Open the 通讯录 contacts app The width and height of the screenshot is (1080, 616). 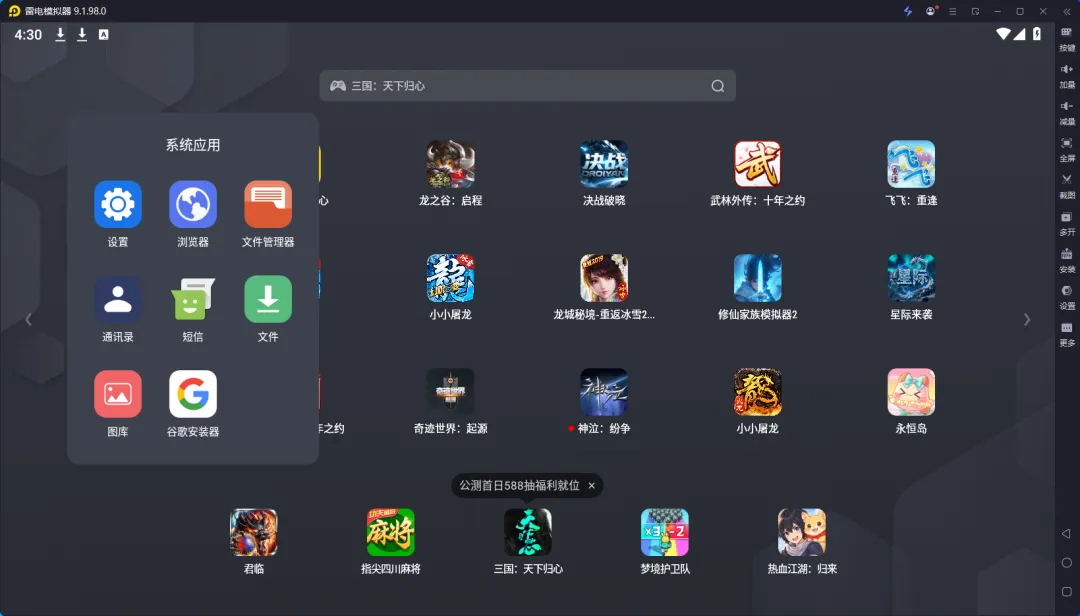pos(118,299)
